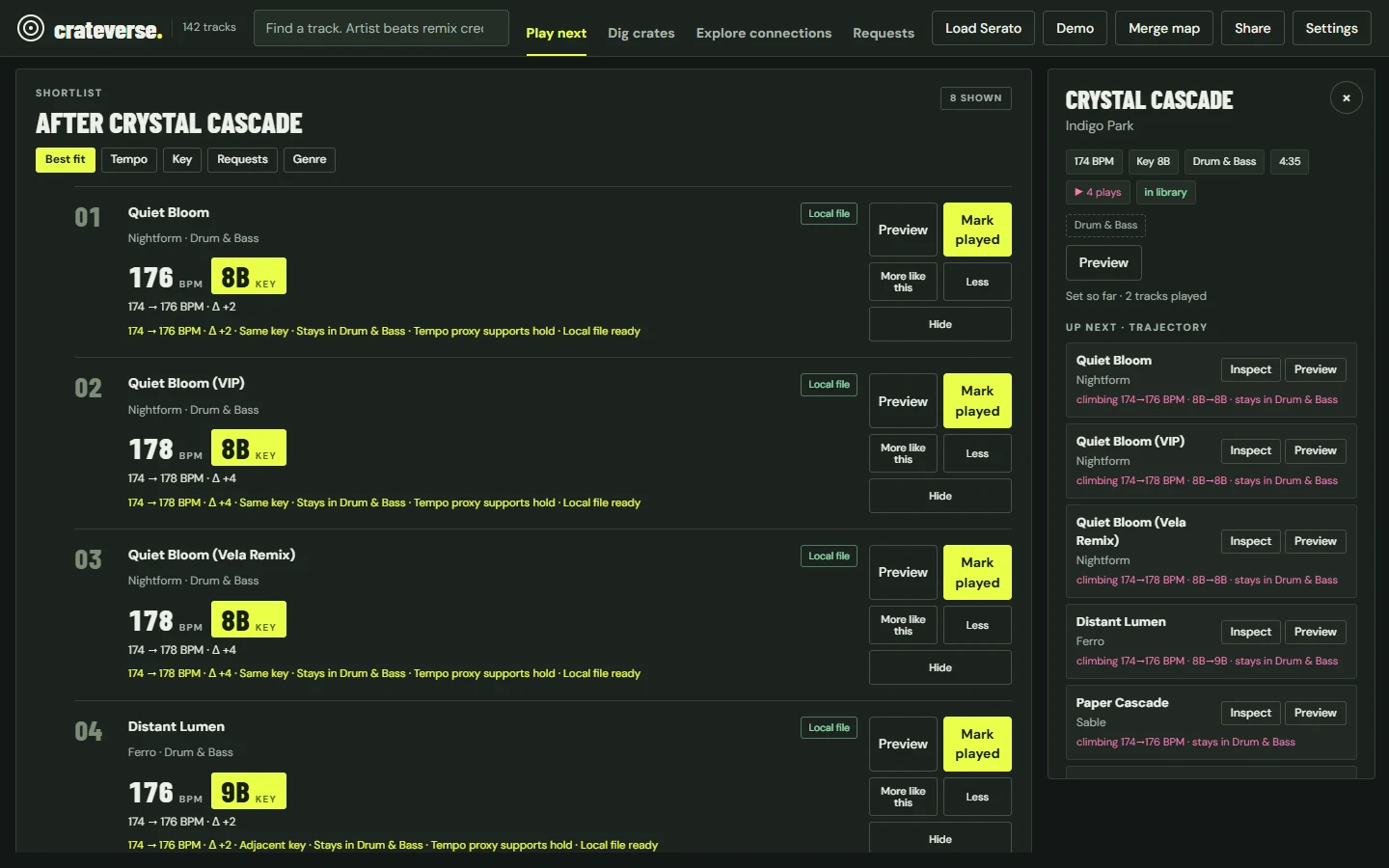Start the Demo
The width and height of the screenshot is (1389, 868).
tap(1075, 28)
